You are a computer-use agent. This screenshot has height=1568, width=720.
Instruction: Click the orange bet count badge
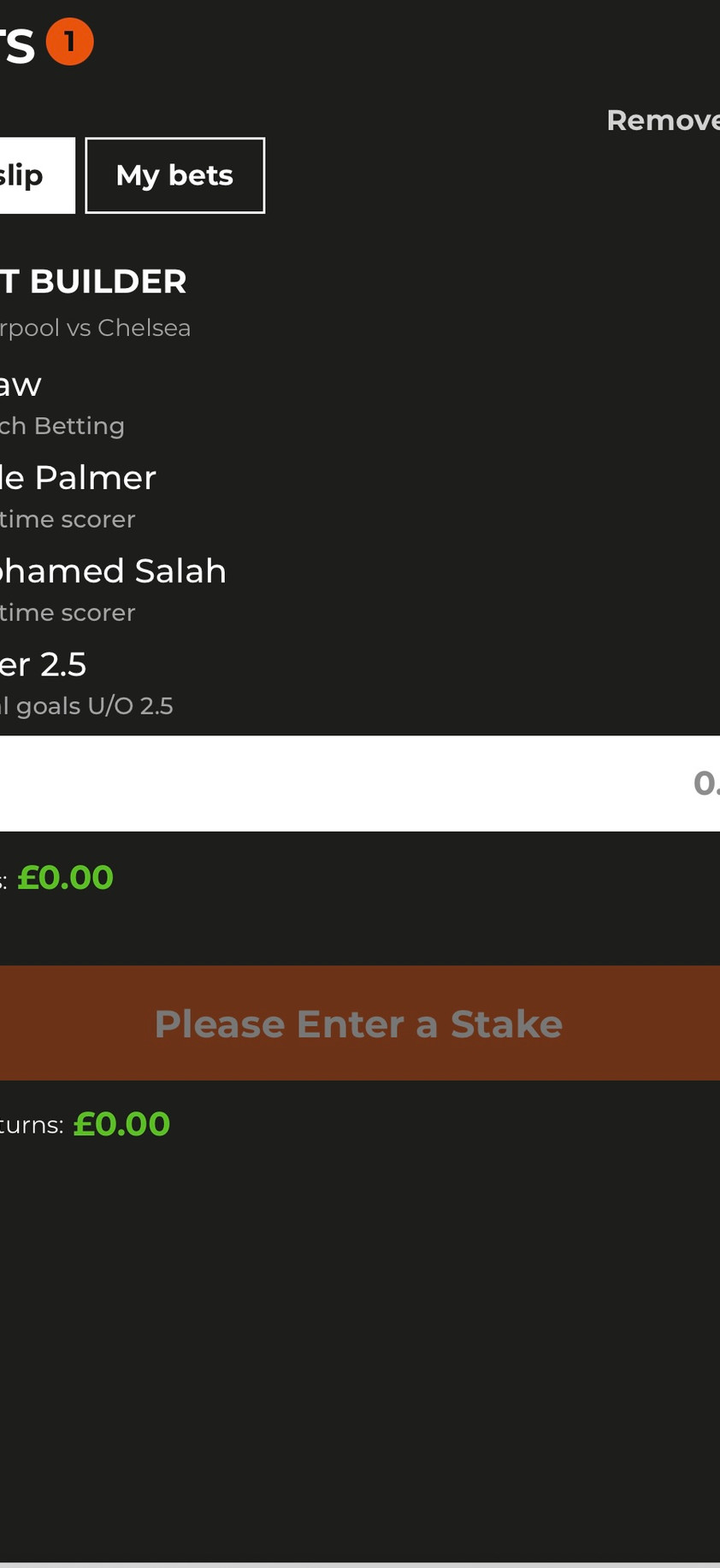(69, 42)
